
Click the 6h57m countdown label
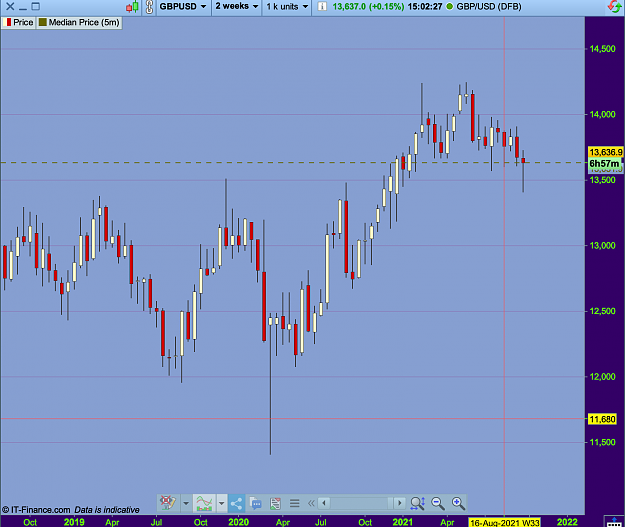tap(604, 163)
